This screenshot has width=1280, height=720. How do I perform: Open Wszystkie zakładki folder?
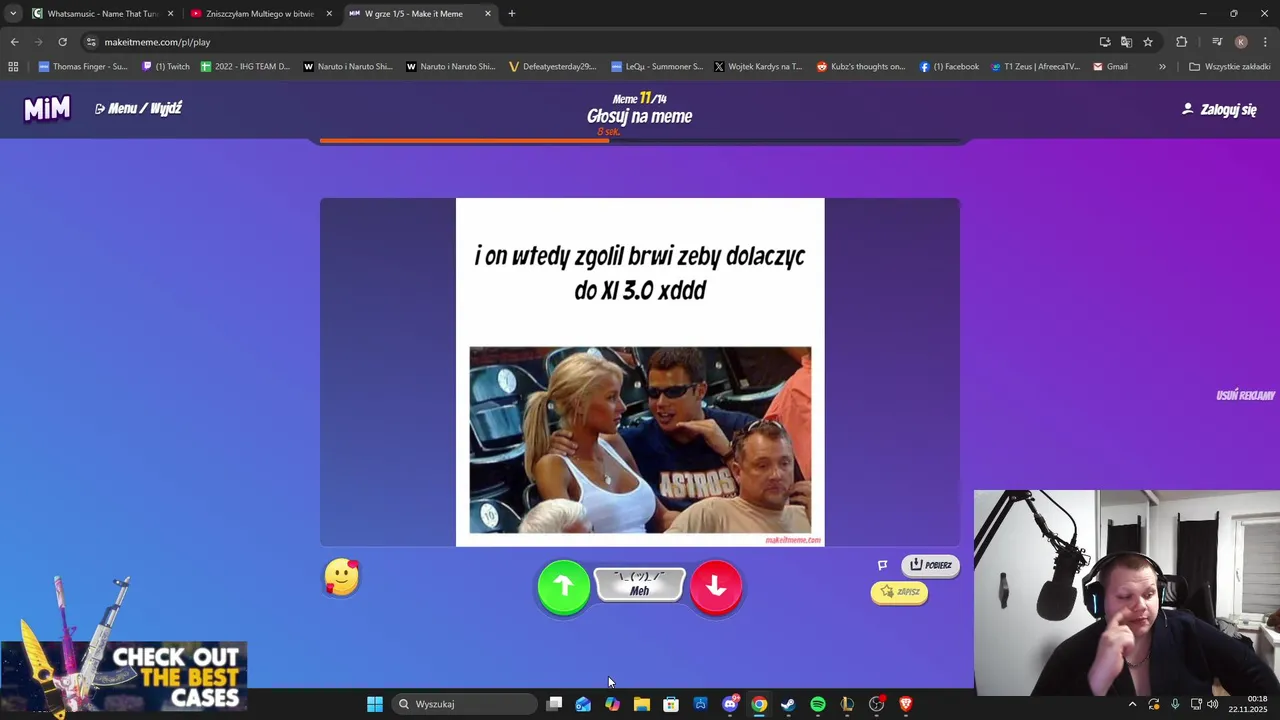pyautogui.click(x=1229, y=67)
